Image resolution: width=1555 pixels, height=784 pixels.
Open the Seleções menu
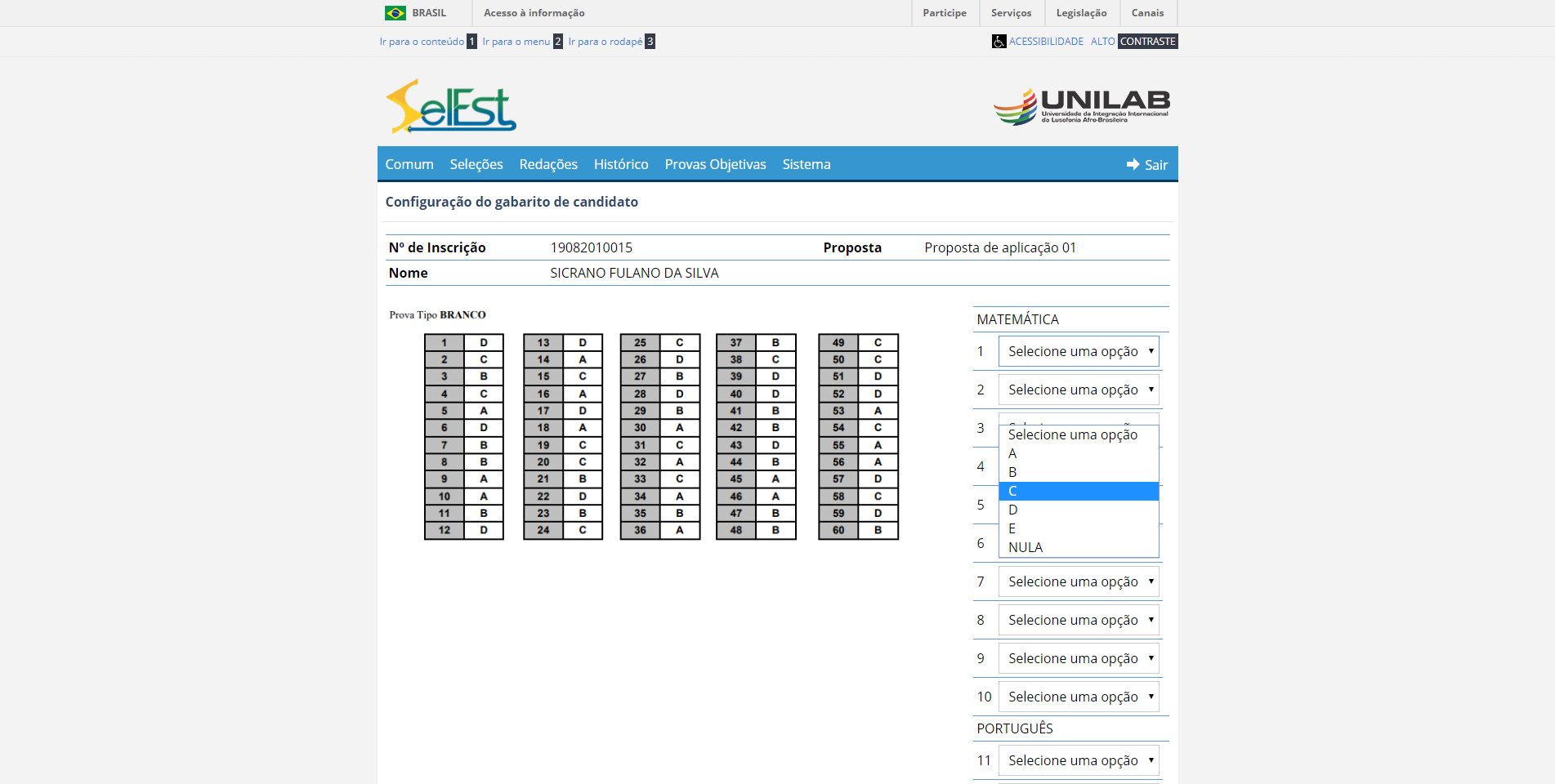476,164
